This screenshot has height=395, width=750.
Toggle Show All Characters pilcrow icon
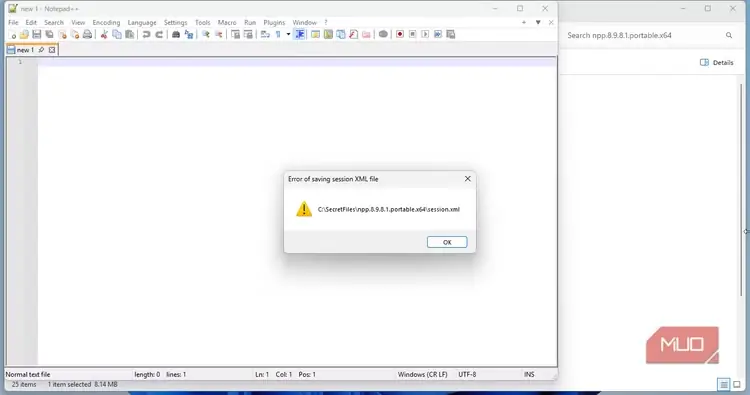pos(278,34)
